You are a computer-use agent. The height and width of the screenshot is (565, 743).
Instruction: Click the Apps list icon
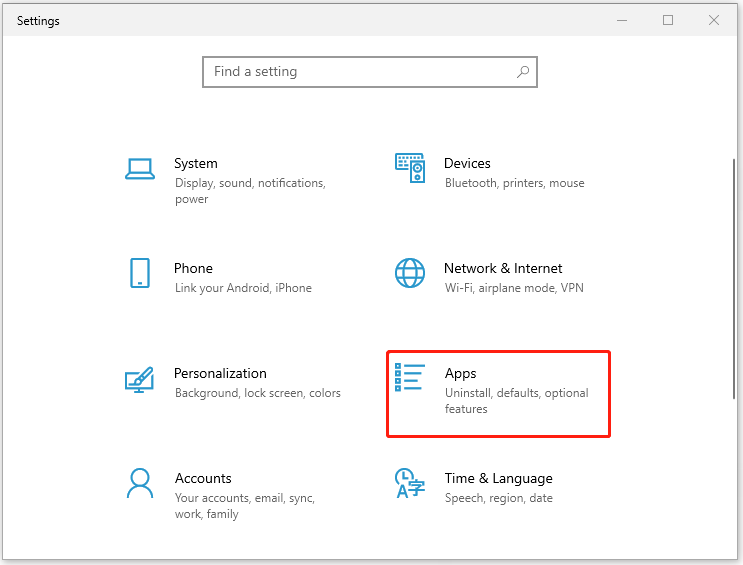[x=410, y=378]
